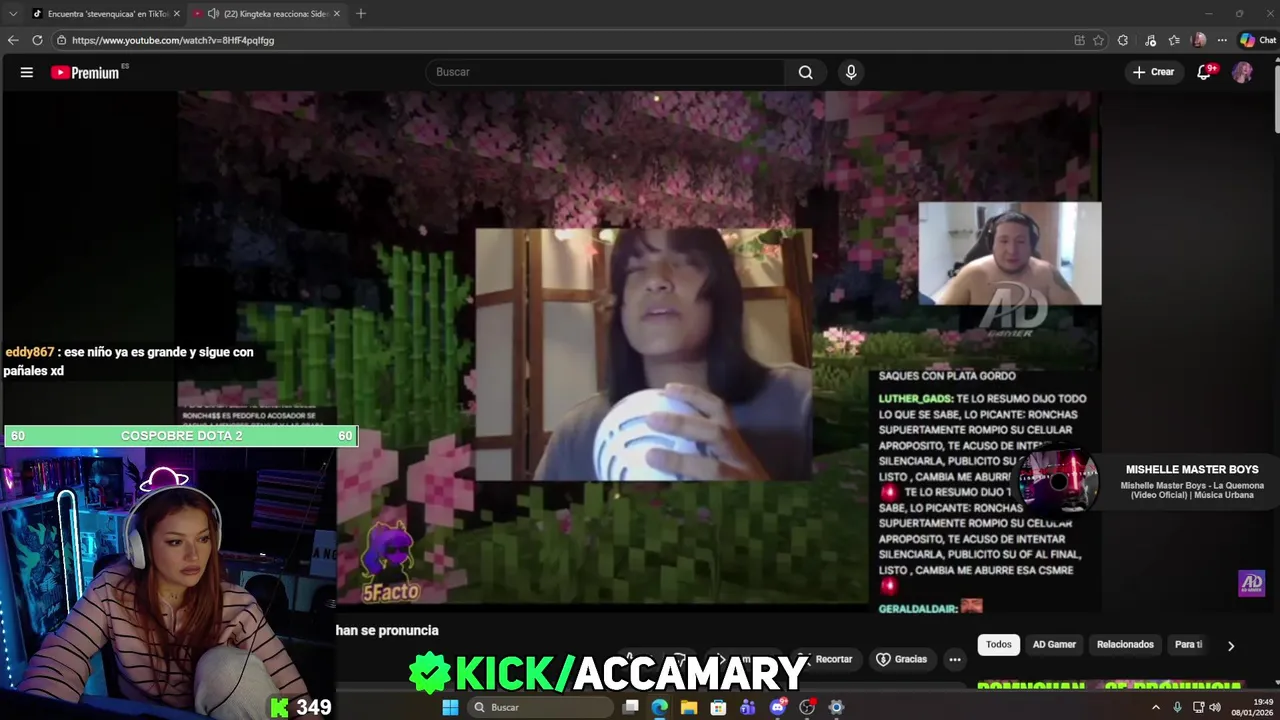
Task: Show more filter chips with right arrow
Action: (1231, 646)
